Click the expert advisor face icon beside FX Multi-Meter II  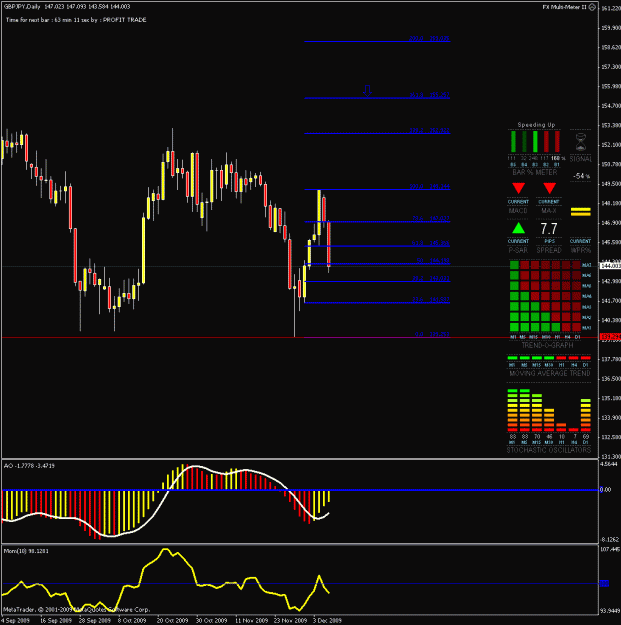coord(592,7)
